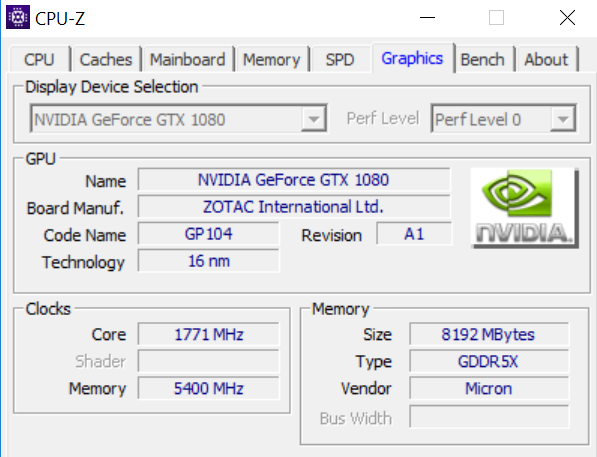Click the Revision label
Viewport: 597px width, 457px height.
331,235
